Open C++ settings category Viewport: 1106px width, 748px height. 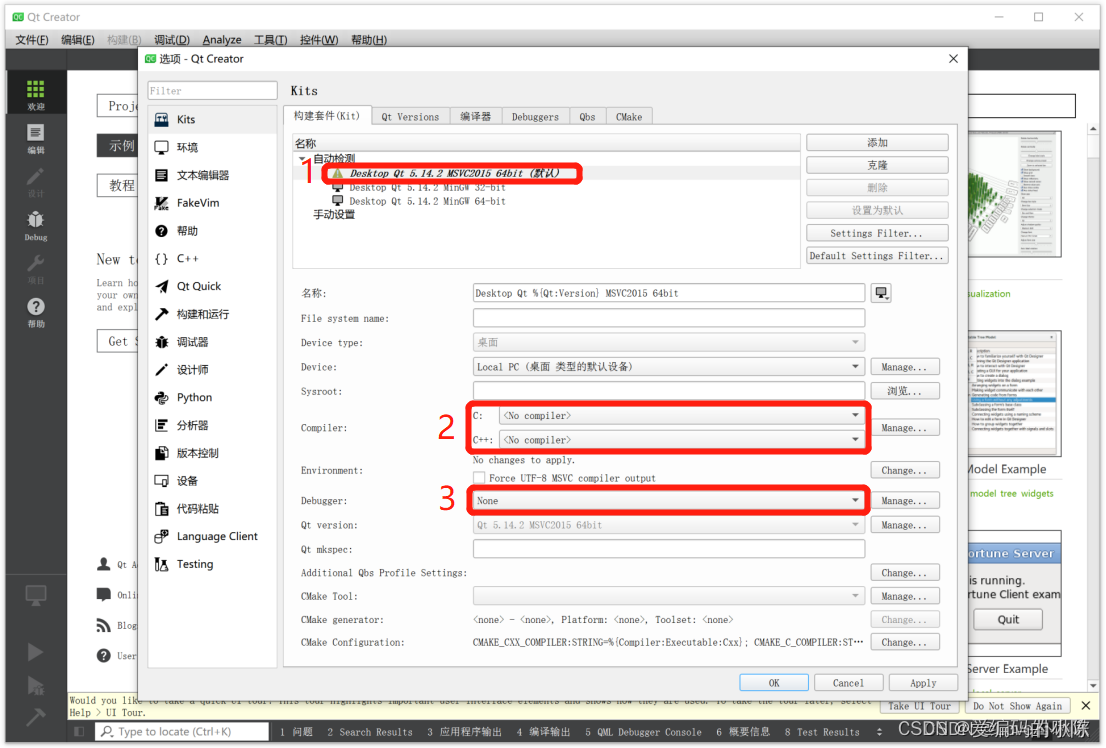tap(212, 258)
